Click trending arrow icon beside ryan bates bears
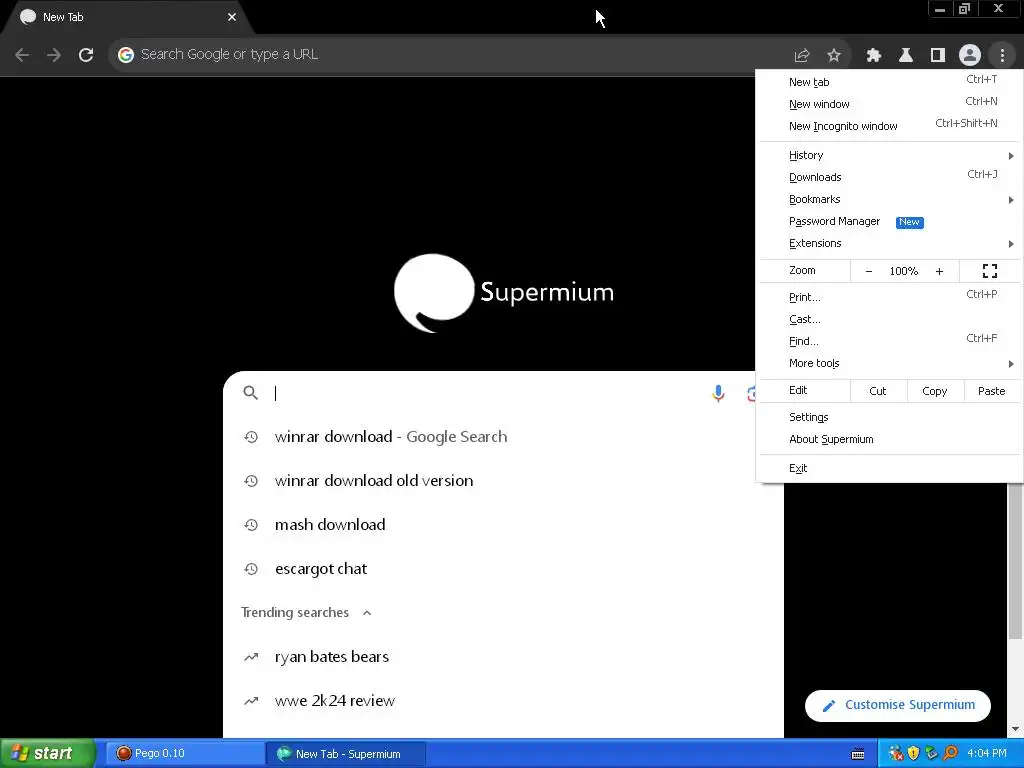Image resolution: width=1024 pixels, height=768 pixels. click(251, 657)
